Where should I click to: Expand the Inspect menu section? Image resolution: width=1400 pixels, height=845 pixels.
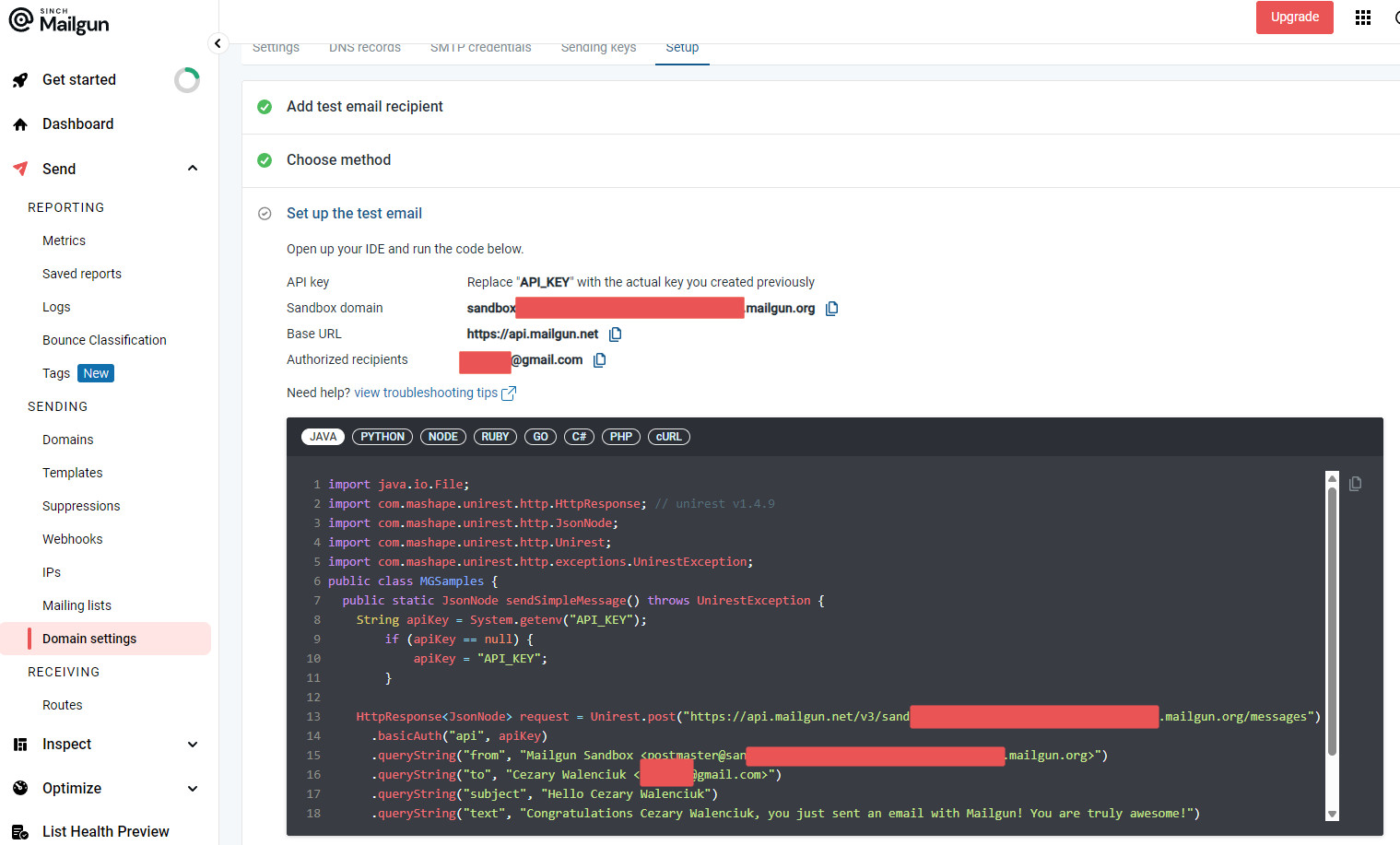(x=193, y=745)
